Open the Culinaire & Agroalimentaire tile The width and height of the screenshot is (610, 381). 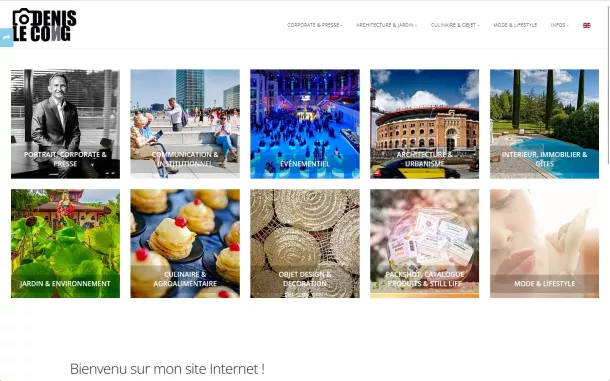185,244
